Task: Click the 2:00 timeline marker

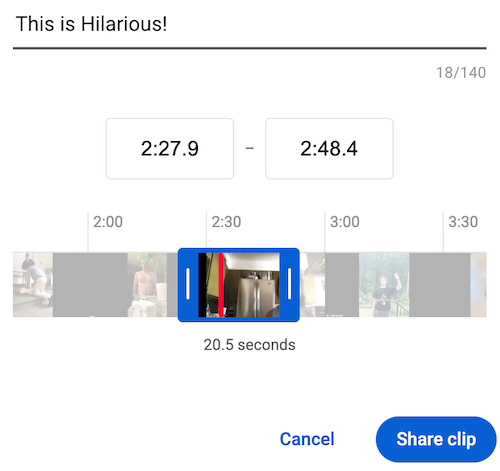Action: coord(108,222)
